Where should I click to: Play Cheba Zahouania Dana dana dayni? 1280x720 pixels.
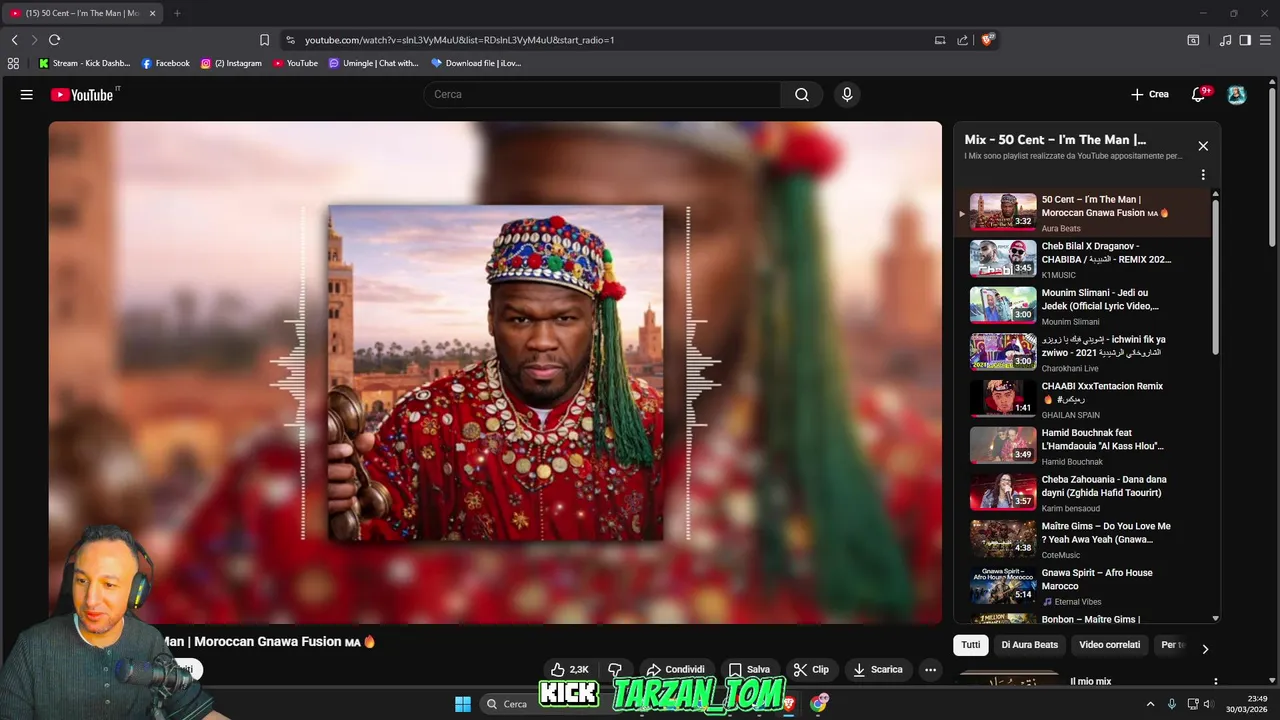click(x=1084, y=493)
